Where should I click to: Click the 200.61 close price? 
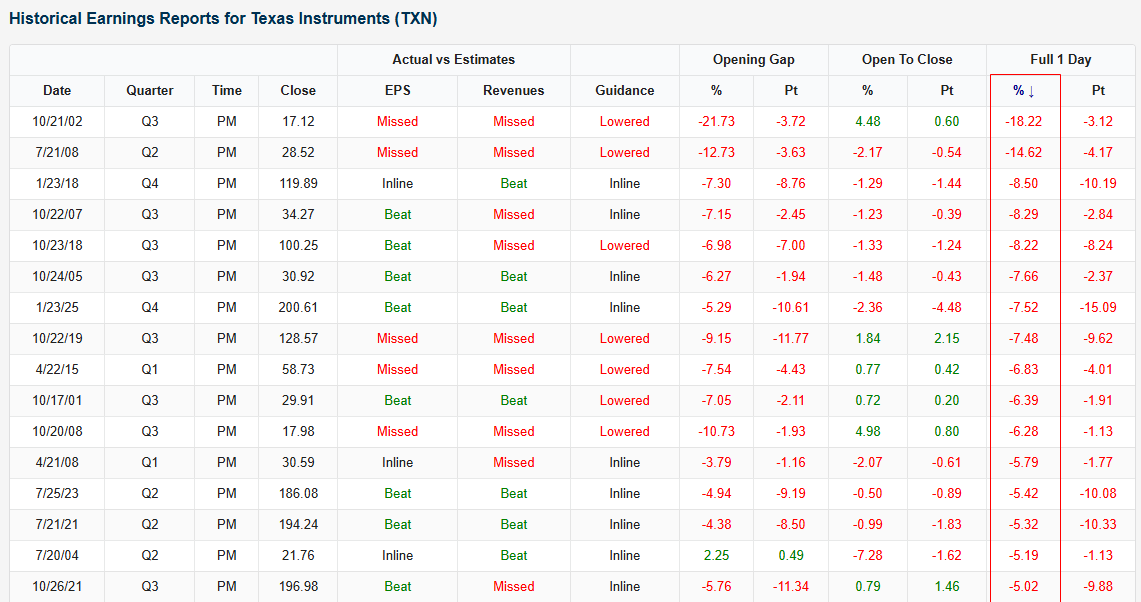point(298,307)
